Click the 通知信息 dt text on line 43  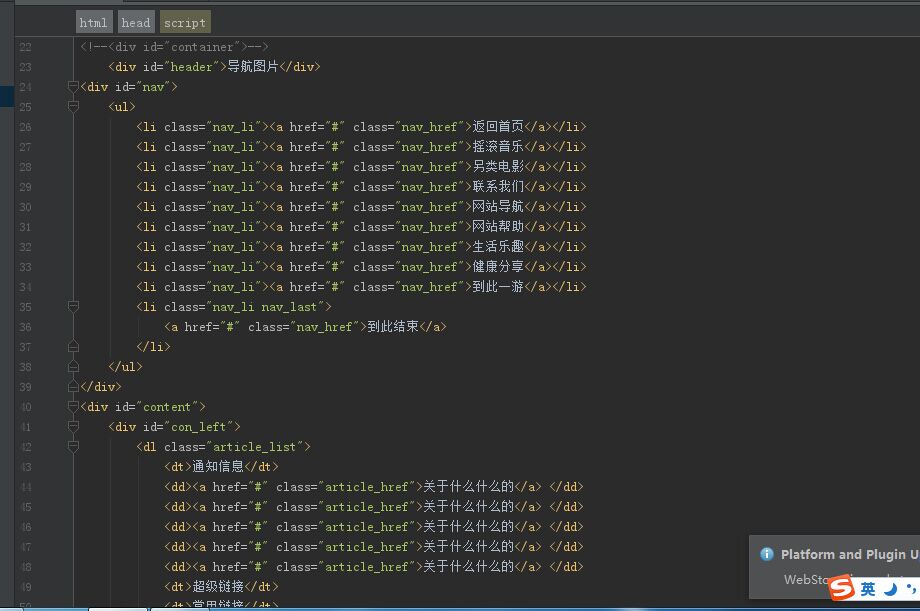[218, 467]
